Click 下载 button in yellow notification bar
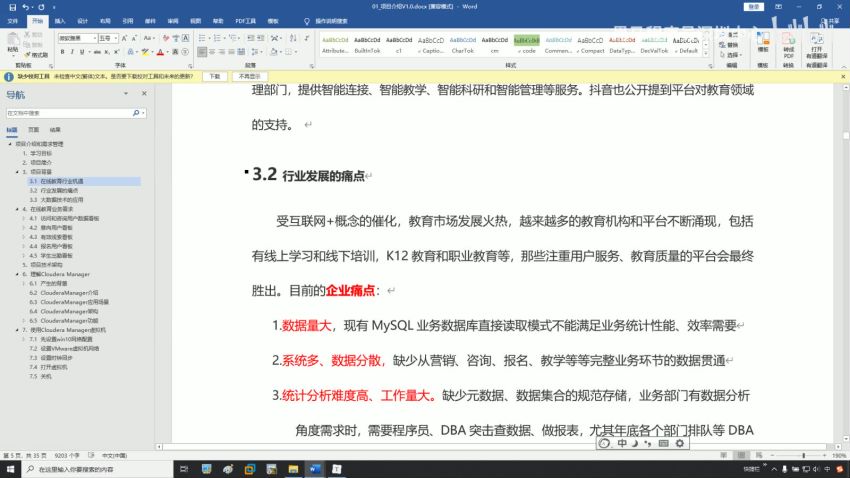850x478 pixels. pyautogui.click(x=215, y=76)
